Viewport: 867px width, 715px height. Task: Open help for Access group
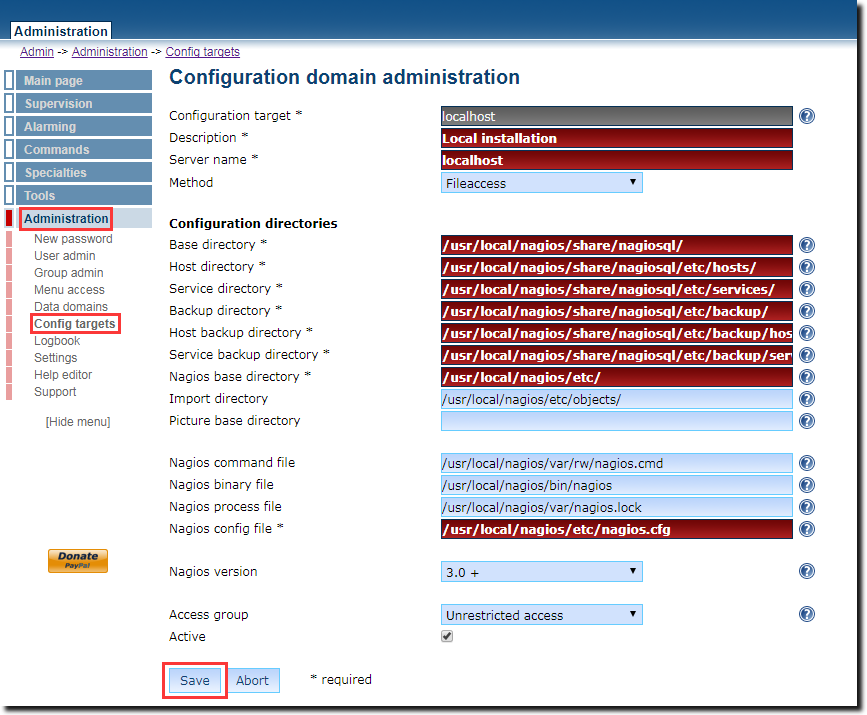click(x=807, y=614)
